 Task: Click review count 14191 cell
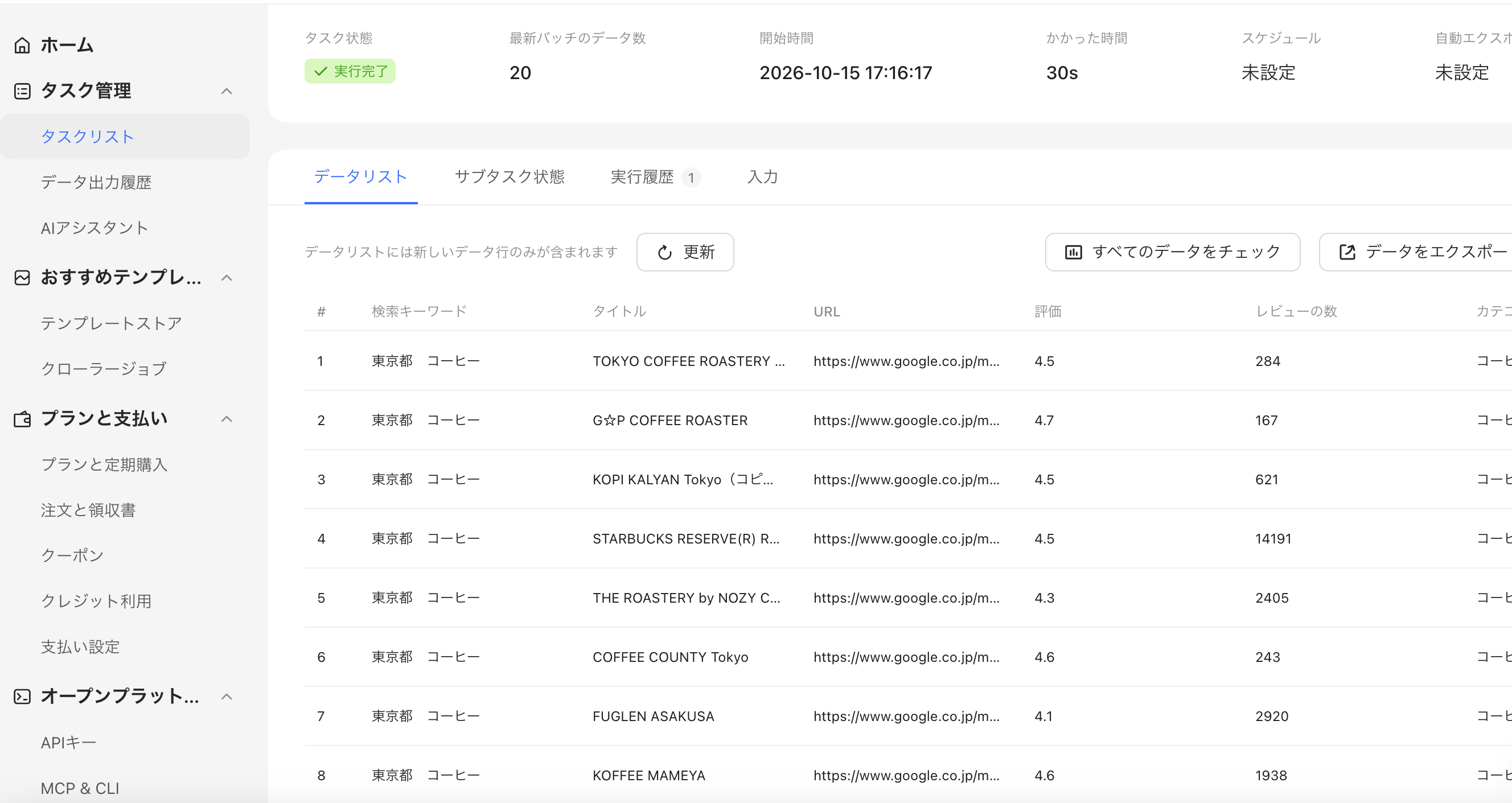pos(1273,539)
